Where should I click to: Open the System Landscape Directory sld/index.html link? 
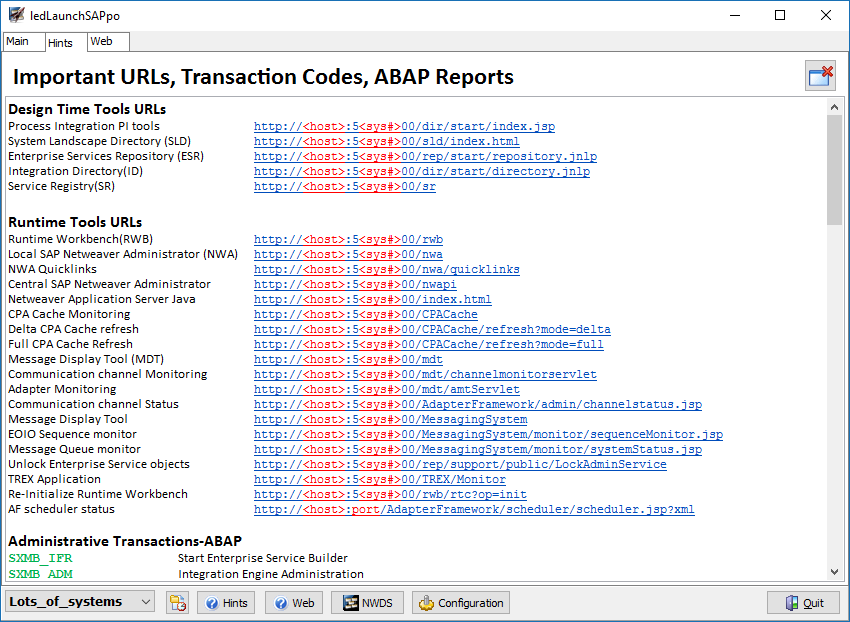coord(387,142)
